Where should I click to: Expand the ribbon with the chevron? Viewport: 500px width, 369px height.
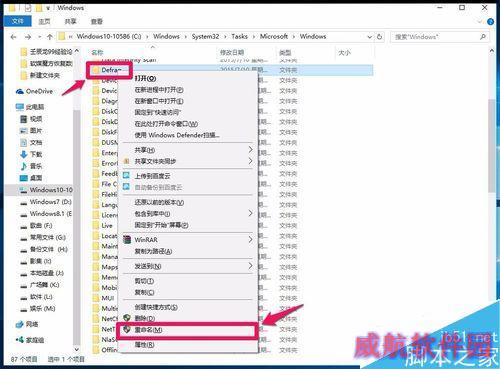479,22
